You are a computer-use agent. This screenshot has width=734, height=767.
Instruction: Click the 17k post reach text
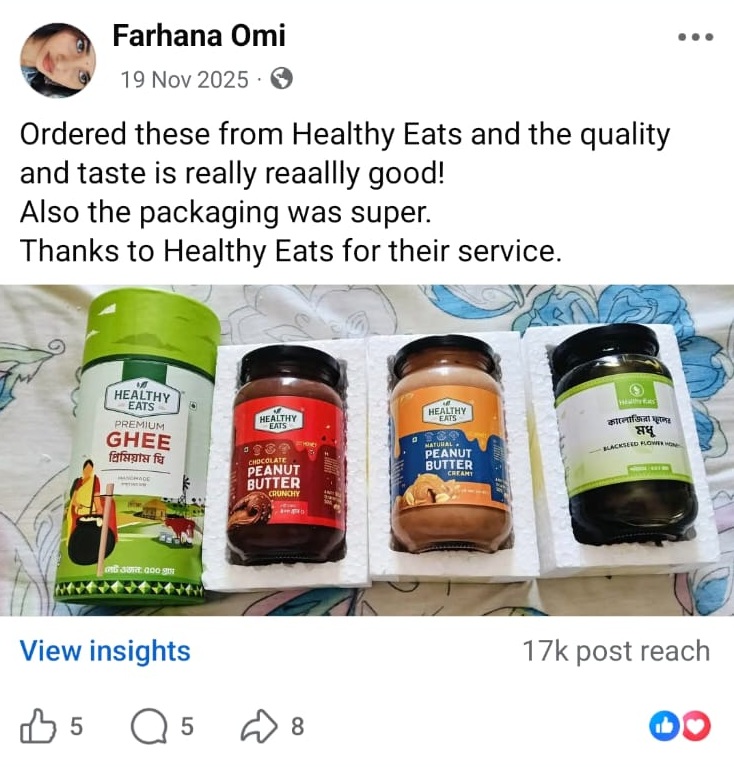coord(616,651)
